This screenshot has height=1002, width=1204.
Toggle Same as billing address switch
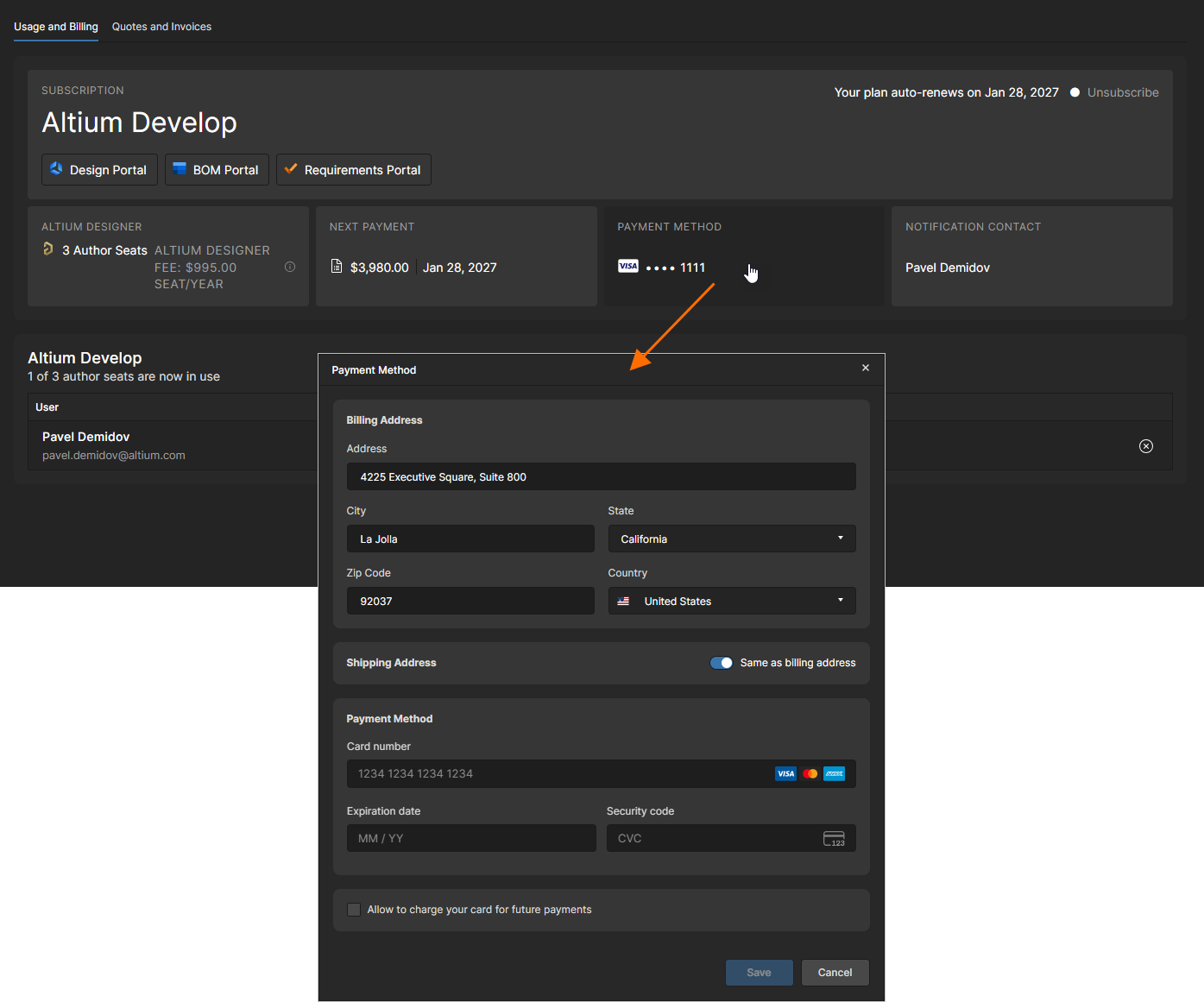tap(721, 663)
